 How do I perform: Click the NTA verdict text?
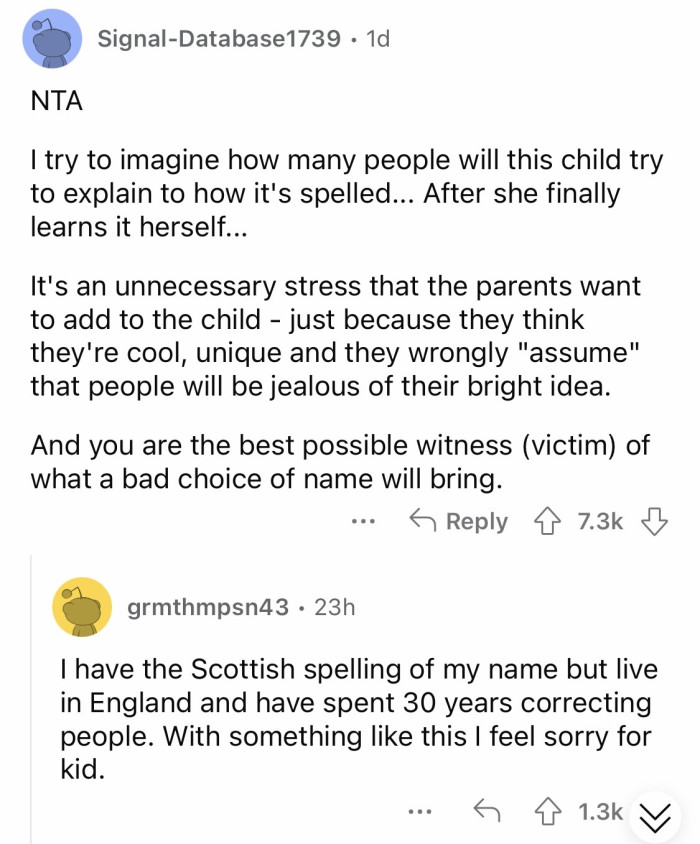click(55, 101)
